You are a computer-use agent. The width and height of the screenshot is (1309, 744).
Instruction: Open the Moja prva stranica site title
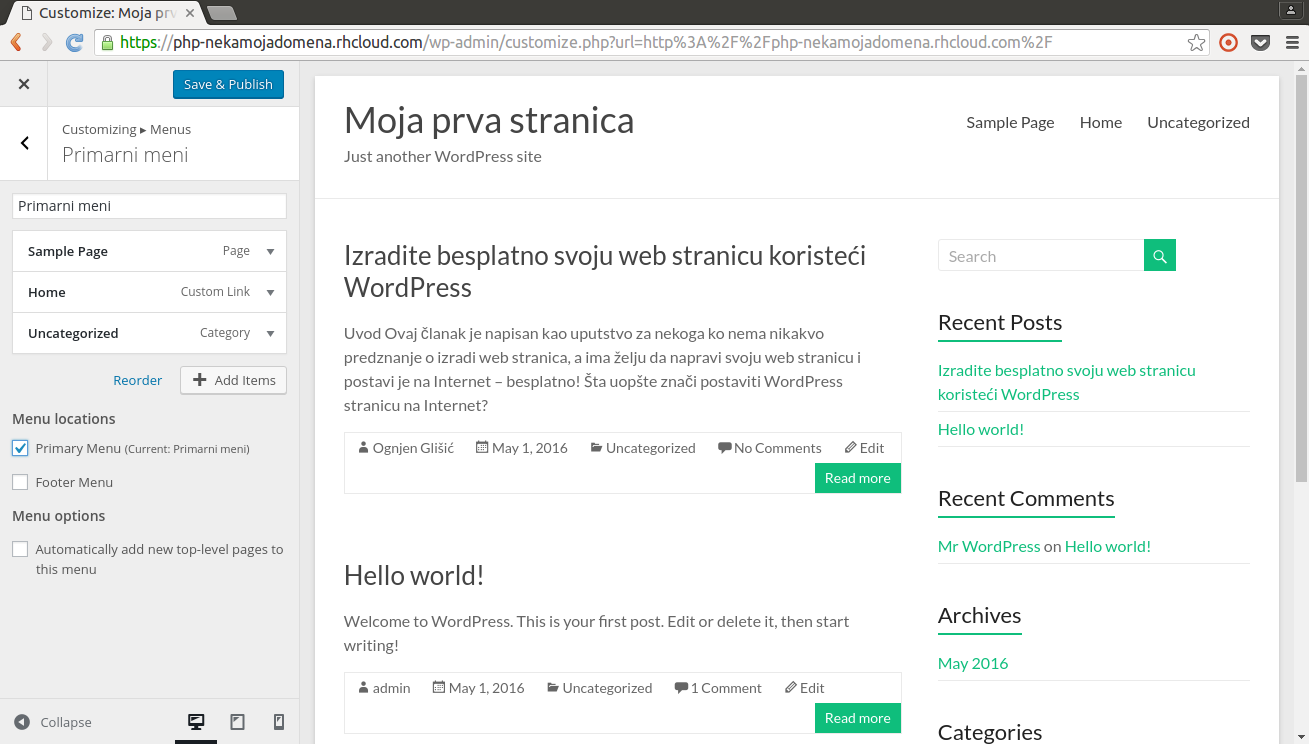click(489, 120)
